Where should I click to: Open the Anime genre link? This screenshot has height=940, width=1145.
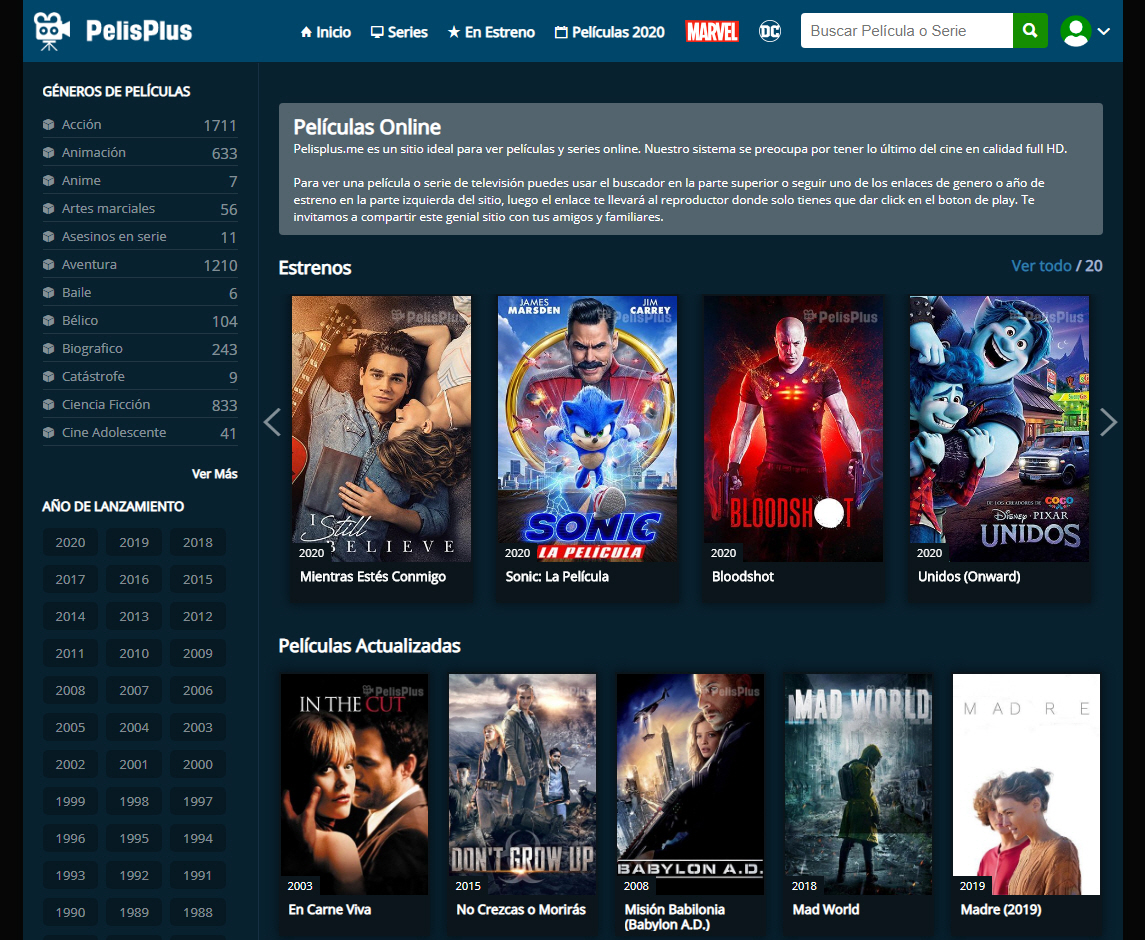point(81,180)
